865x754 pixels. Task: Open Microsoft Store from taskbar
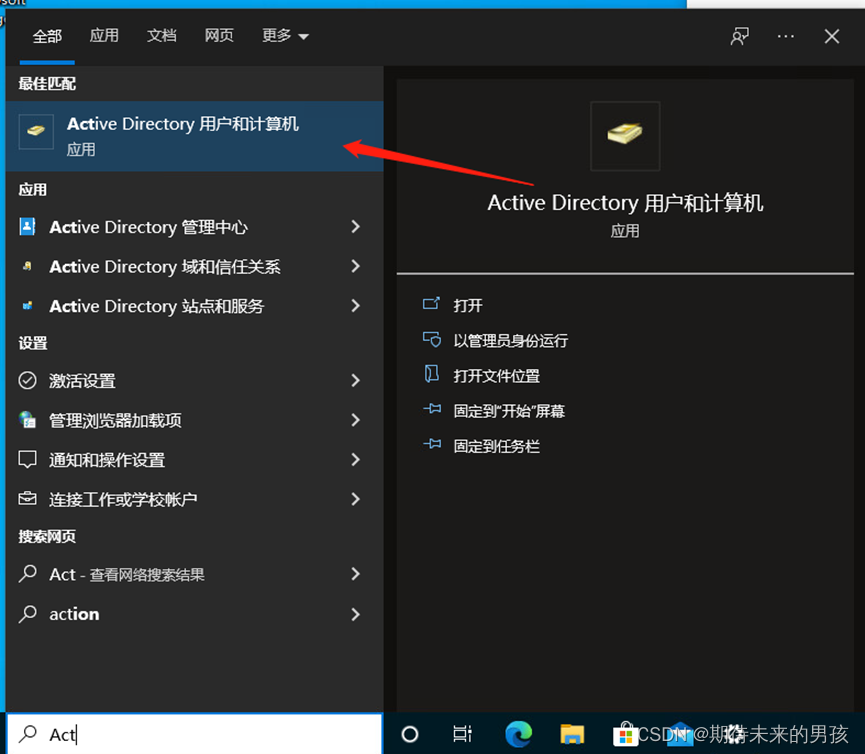tap(626, 734)
